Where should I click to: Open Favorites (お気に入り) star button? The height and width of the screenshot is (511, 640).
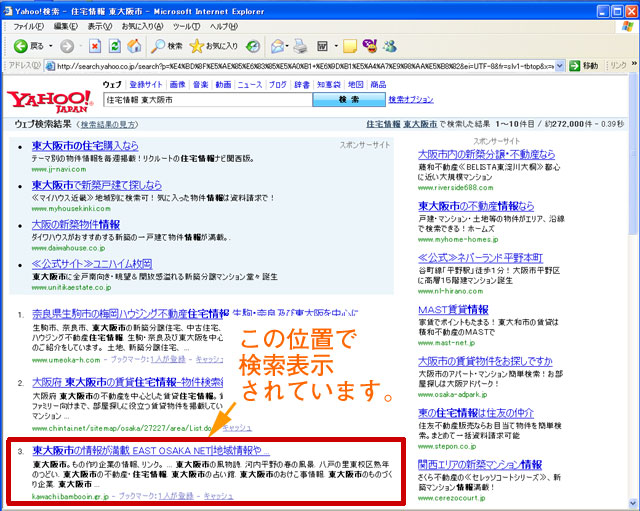[214, 46]
